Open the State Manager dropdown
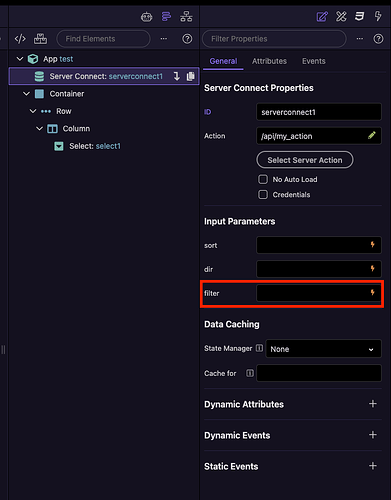 click(x=323, y=349)
